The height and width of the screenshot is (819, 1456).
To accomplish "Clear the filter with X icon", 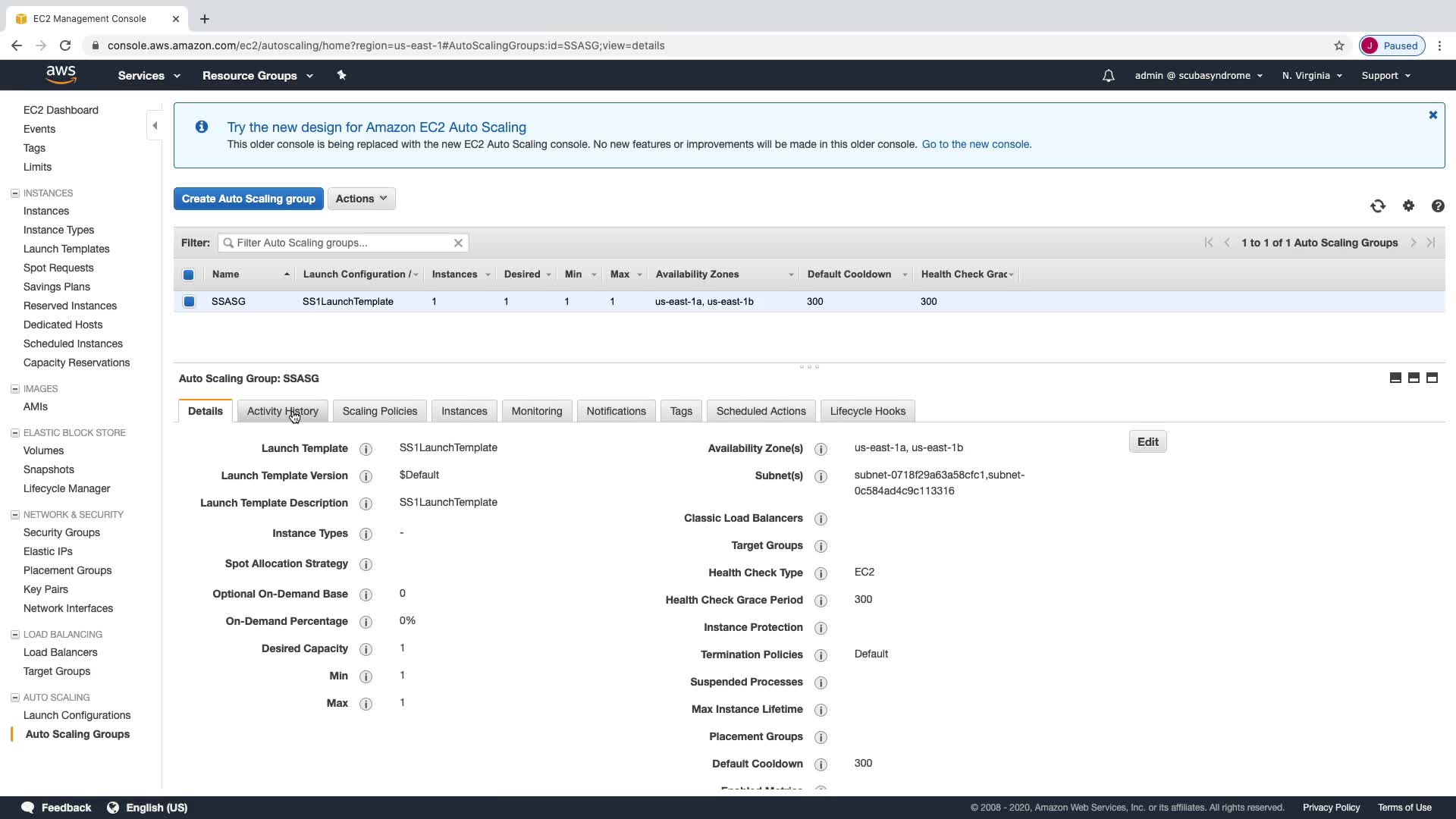I will [458, 243].
